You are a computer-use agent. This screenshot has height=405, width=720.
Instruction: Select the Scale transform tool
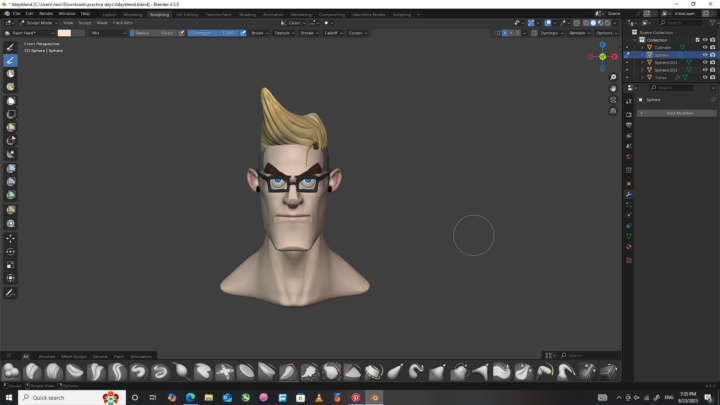(x=10, y=265)
